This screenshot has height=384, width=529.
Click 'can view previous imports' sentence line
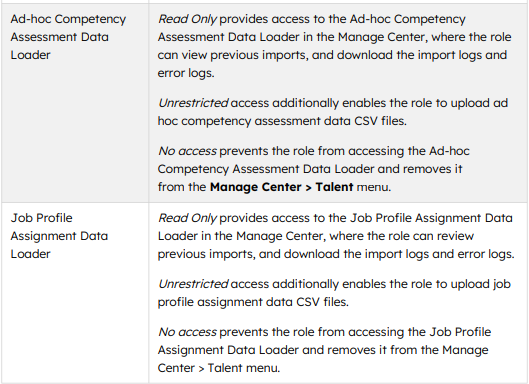[x=332, y=55]
